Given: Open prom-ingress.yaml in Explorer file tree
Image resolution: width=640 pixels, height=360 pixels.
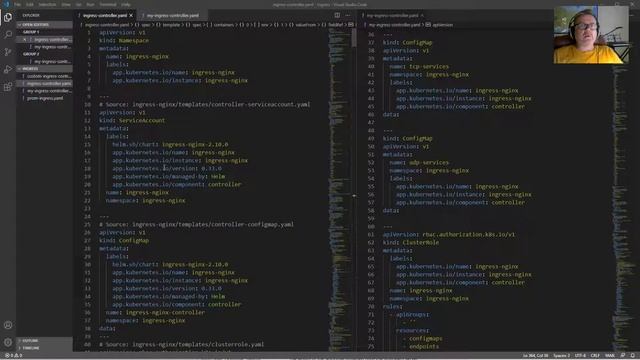Looking at the screenshot, I should point(45,98).
